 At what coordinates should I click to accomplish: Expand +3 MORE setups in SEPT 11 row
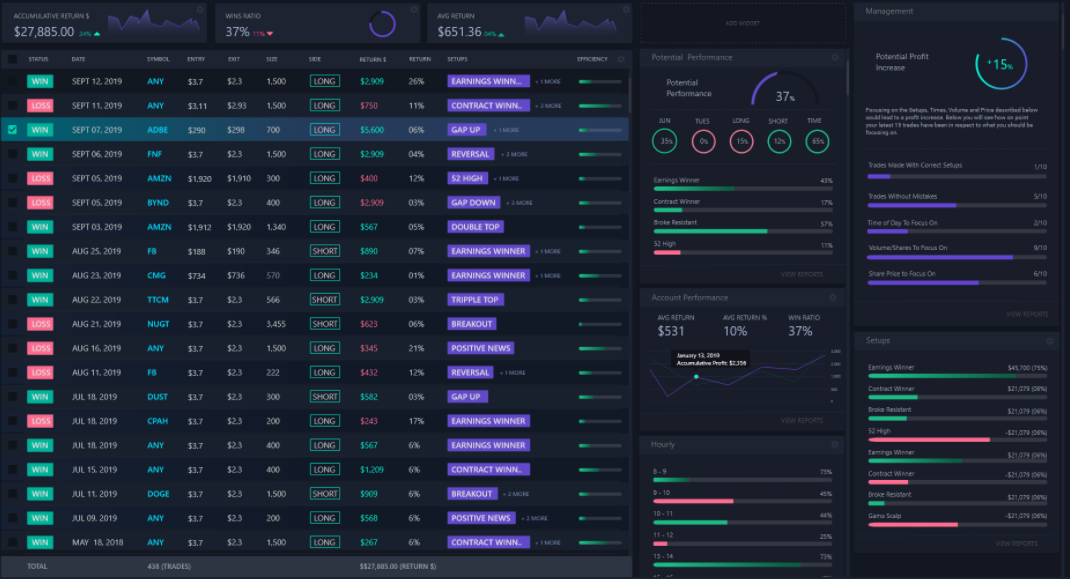[x=549, y=106]
